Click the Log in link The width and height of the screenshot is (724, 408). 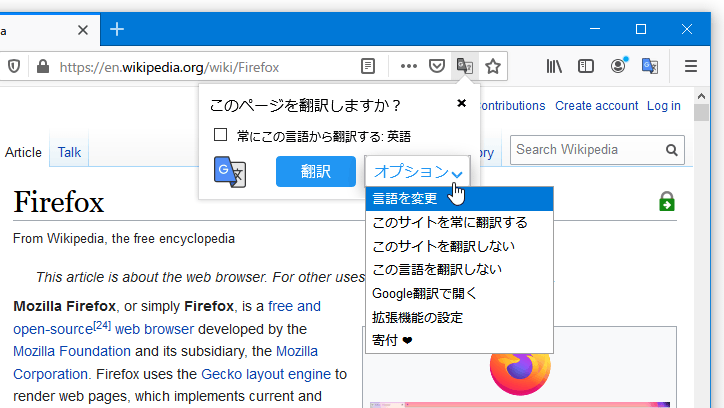click(x=664, y=106)
